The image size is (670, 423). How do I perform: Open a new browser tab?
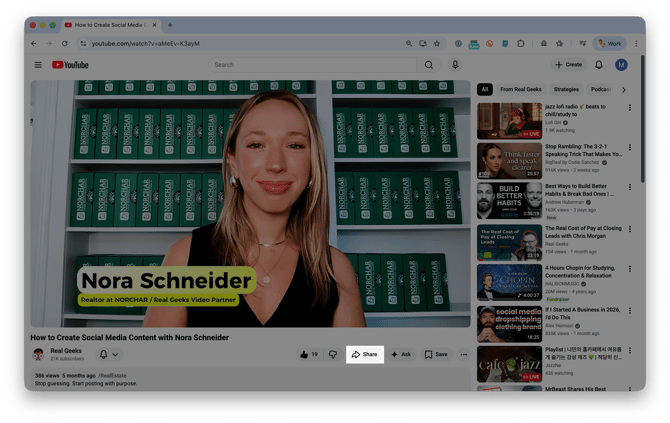[x=170, y=25]
